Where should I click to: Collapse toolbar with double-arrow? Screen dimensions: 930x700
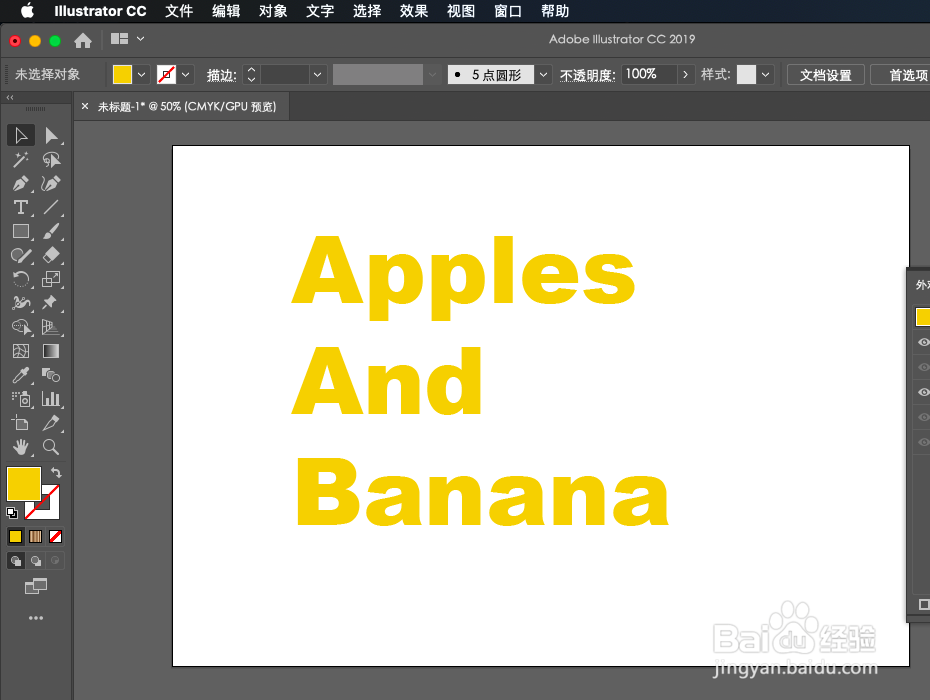coord(10,97)
